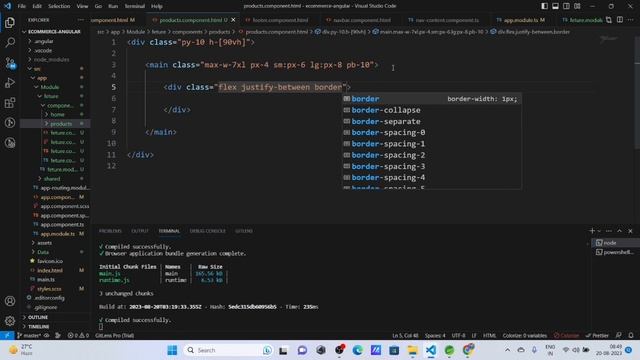Open Run and Debug view
The image size is (640, 360).
coord(10,83)
